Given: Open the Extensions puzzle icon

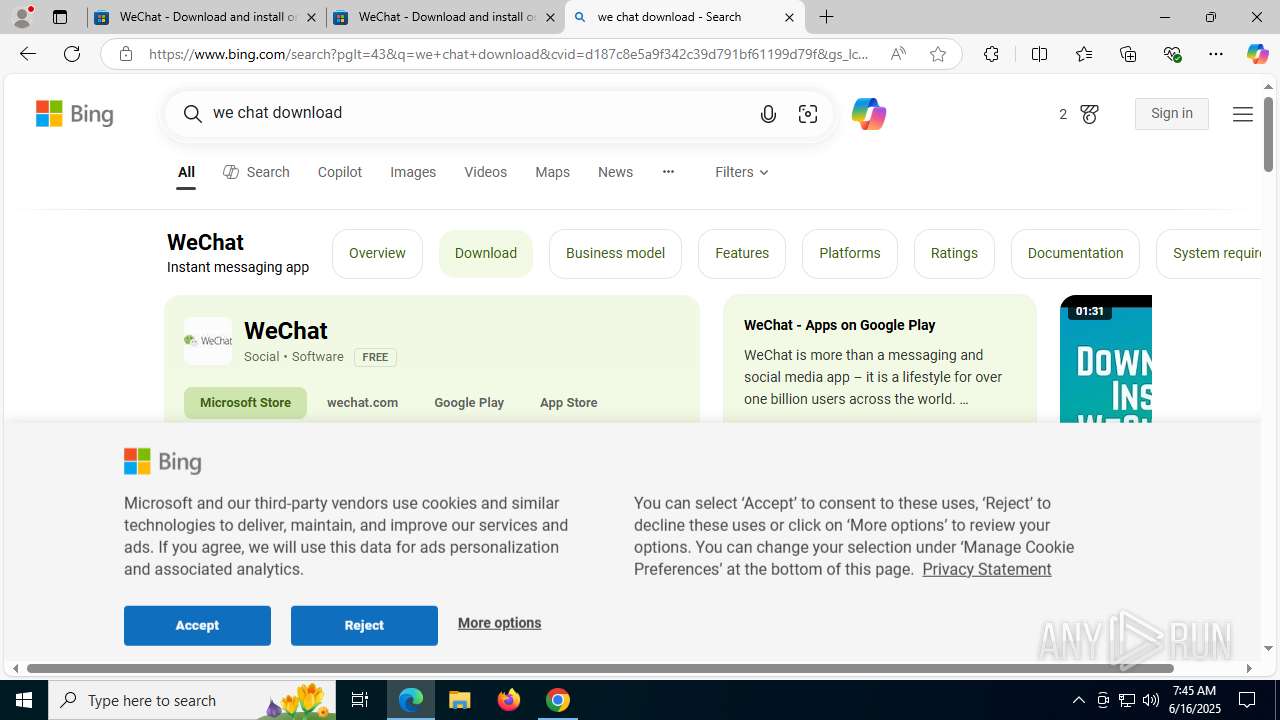Looking at the screenshot, I should pyautogui.click(x=991, y=54).
